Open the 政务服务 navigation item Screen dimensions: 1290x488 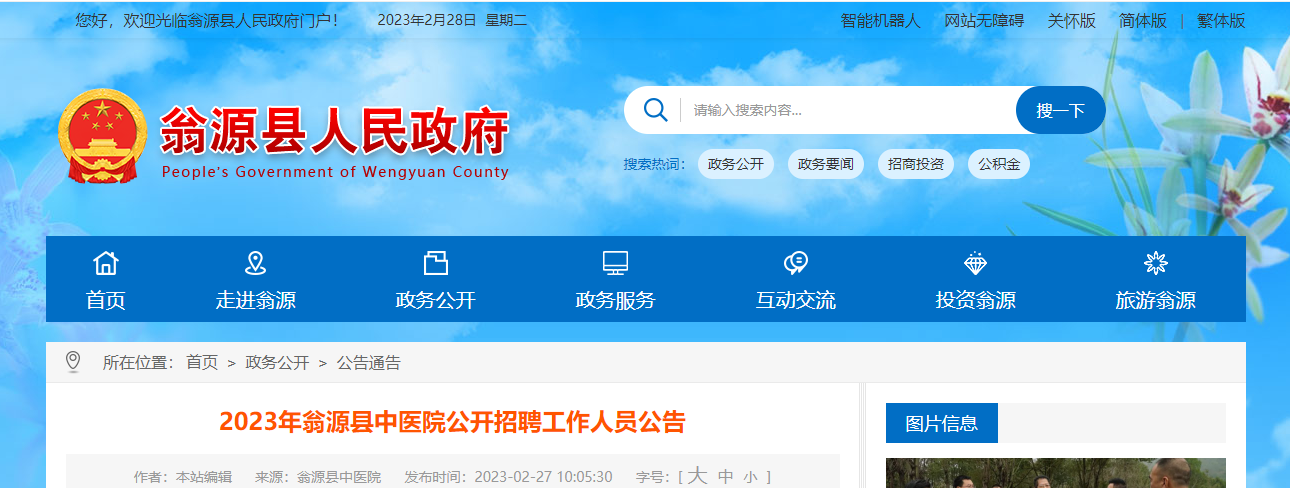[616, 300]
